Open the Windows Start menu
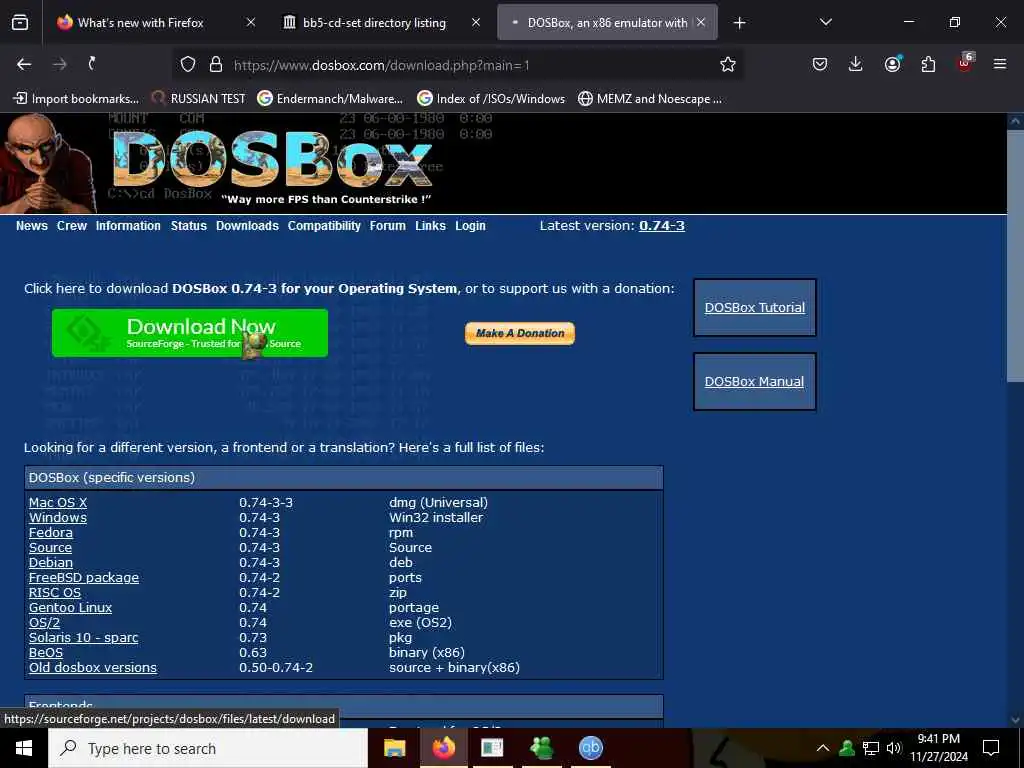Viewport: 1024px width, 768px height. coord(24,748)
